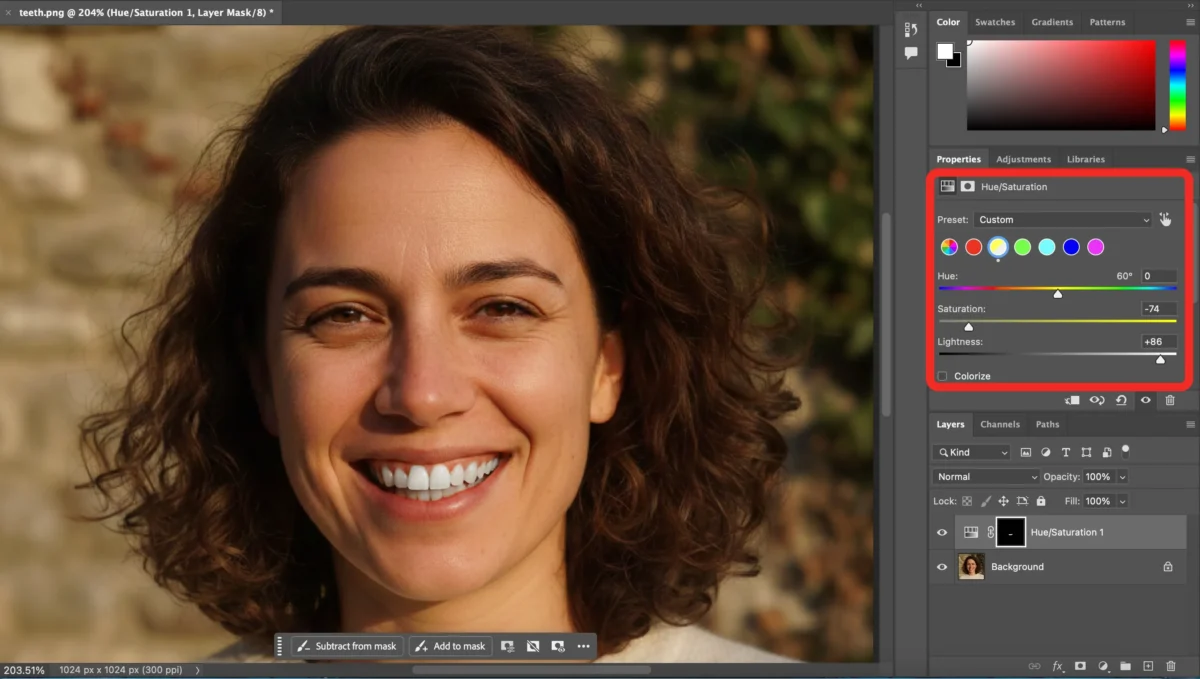Reset the Hue/Saturation adjustment to defaults
1200x679 pixels.
(x=1121, y=400)
